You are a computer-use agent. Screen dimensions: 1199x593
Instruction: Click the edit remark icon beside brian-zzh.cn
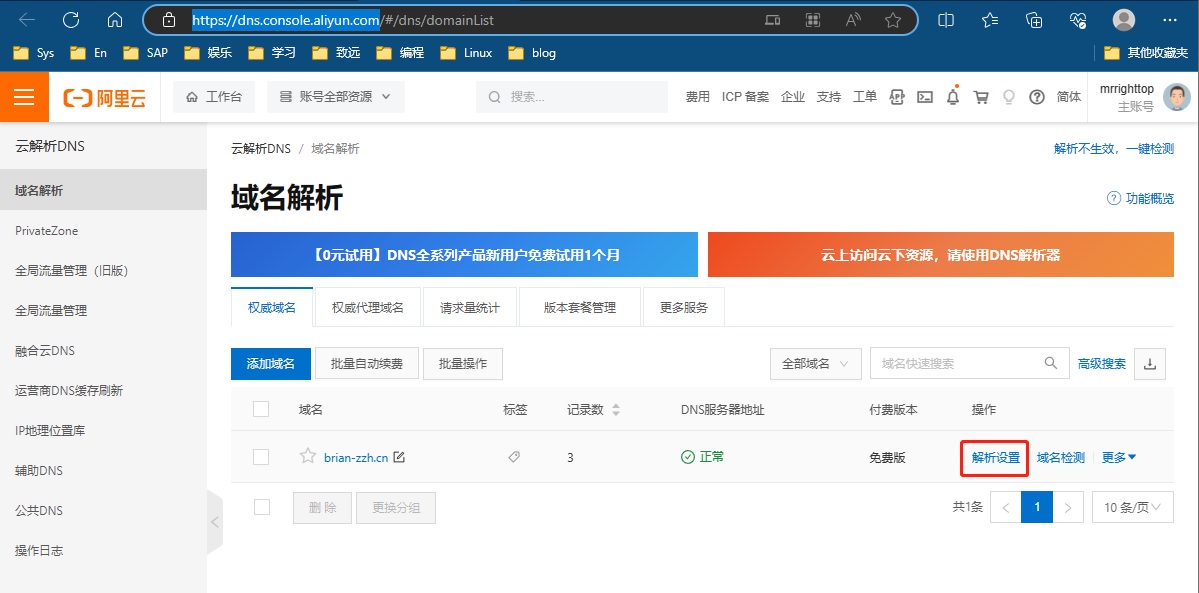point(399,458)
